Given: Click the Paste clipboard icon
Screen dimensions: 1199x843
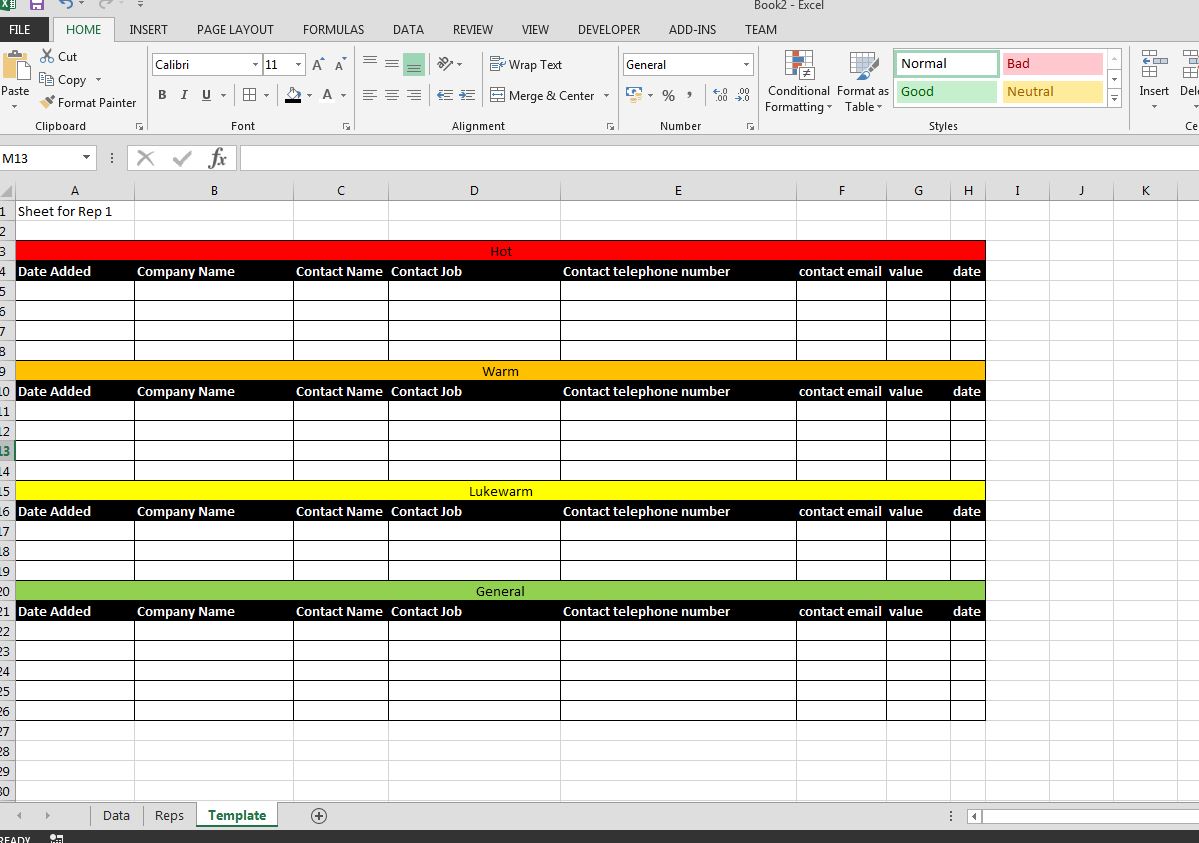Looking at the screenshot, I should (x=15, y=67).
